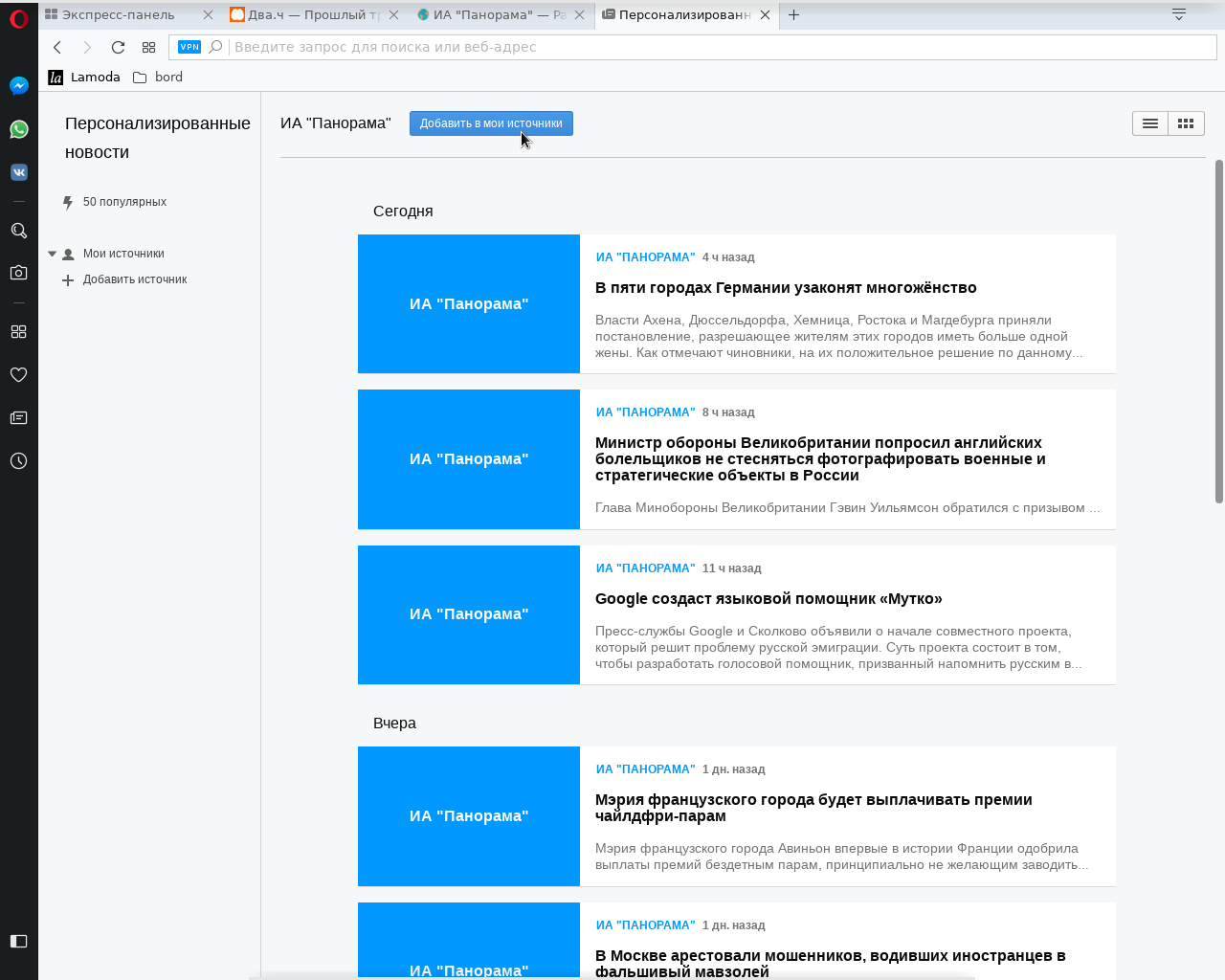Open headline Google создаст языковой помощник «Мутко»

click(768, 599)
